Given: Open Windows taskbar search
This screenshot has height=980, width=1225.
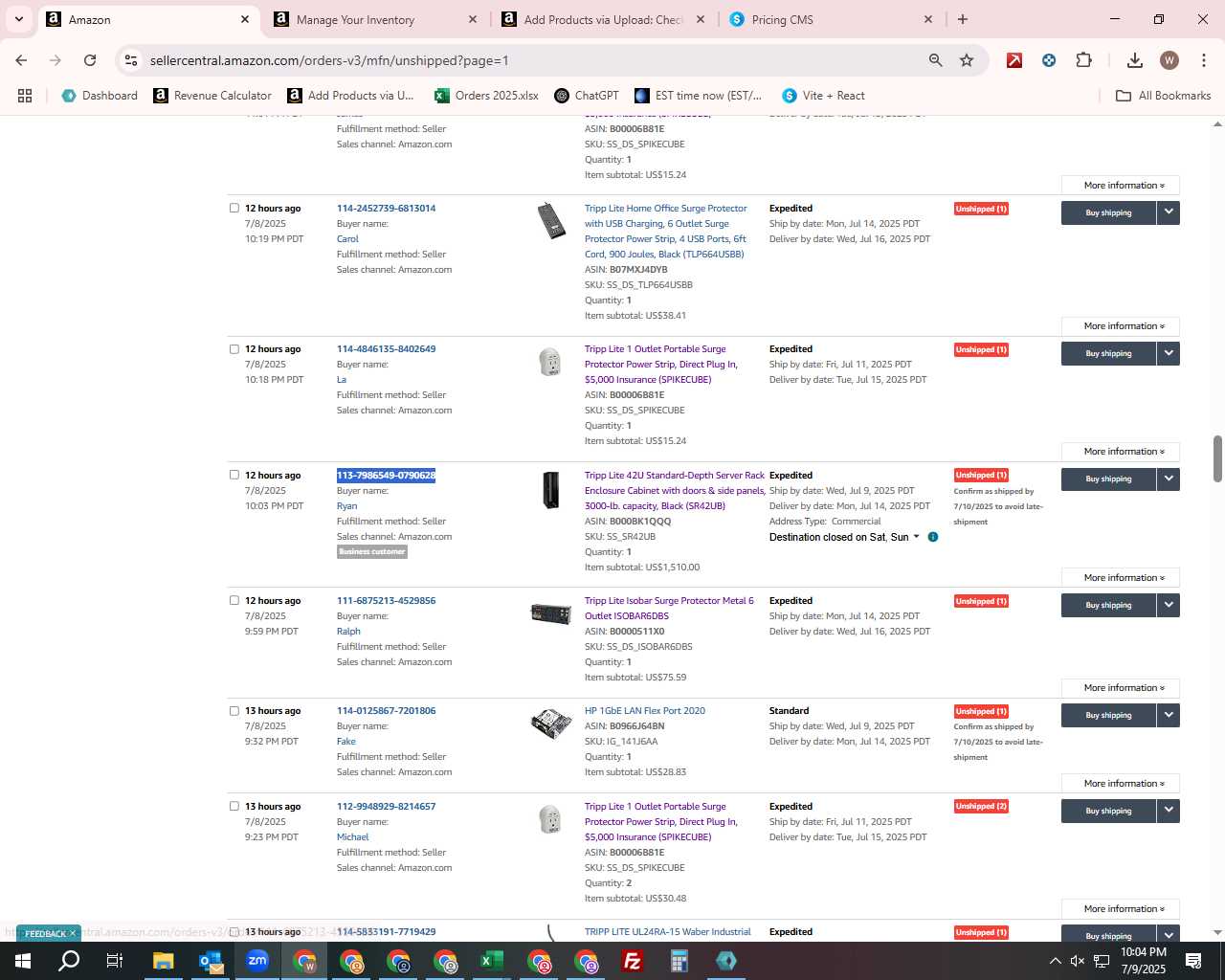Looking at the screenshot, I should coord(69,961).
